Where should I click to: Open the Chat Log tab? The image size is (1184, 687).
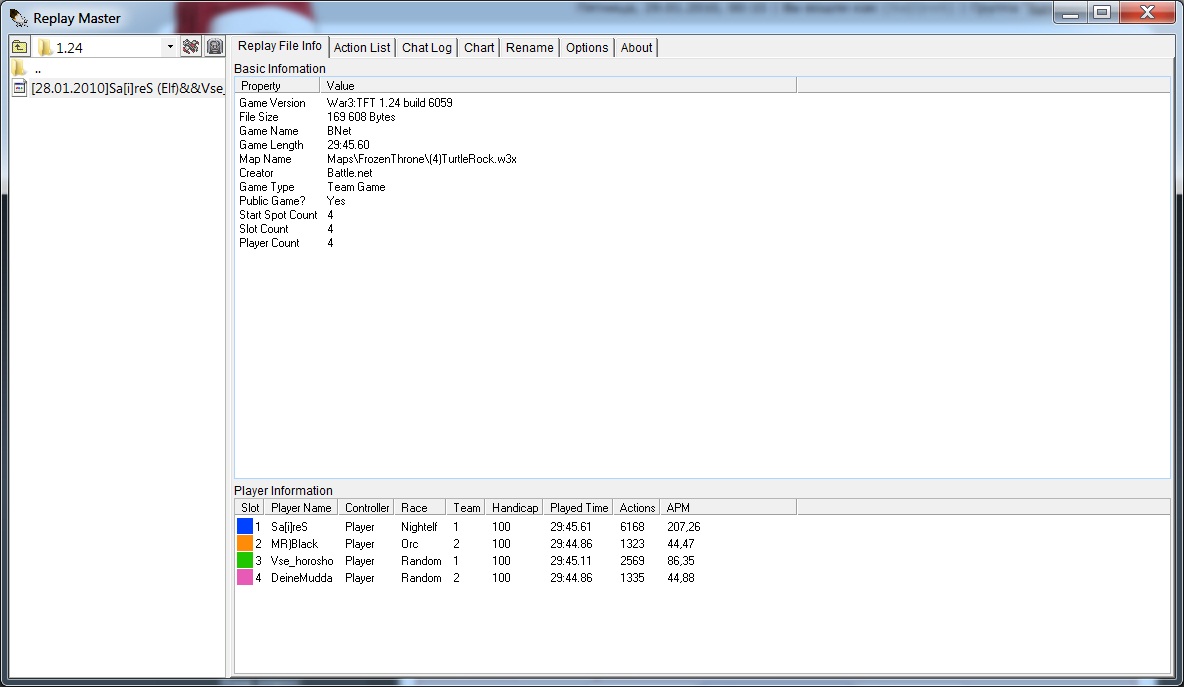[427, 48]
